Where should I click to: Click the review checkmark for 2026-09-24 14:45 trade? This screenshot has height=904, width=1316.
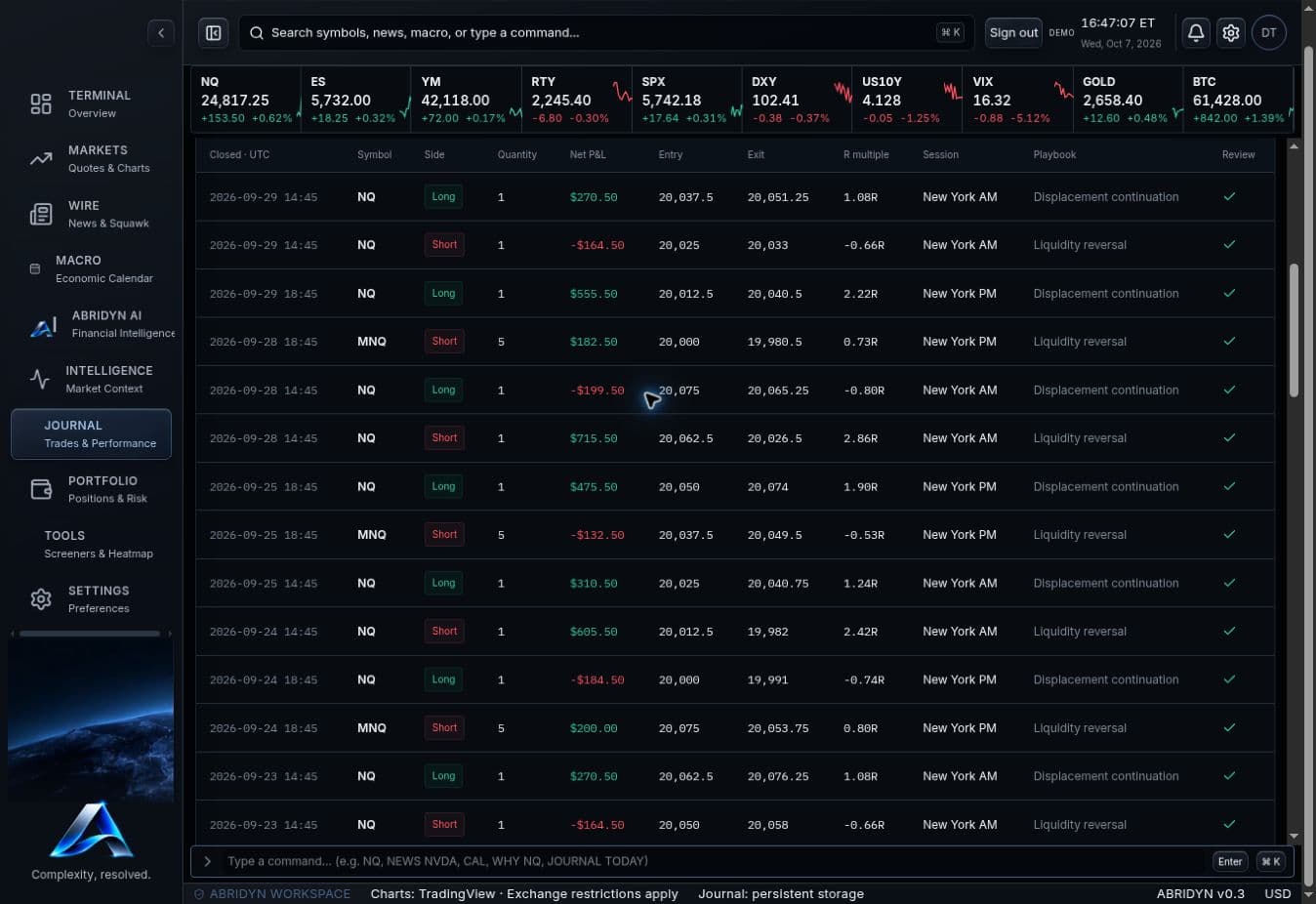[x=1229, y=631]
